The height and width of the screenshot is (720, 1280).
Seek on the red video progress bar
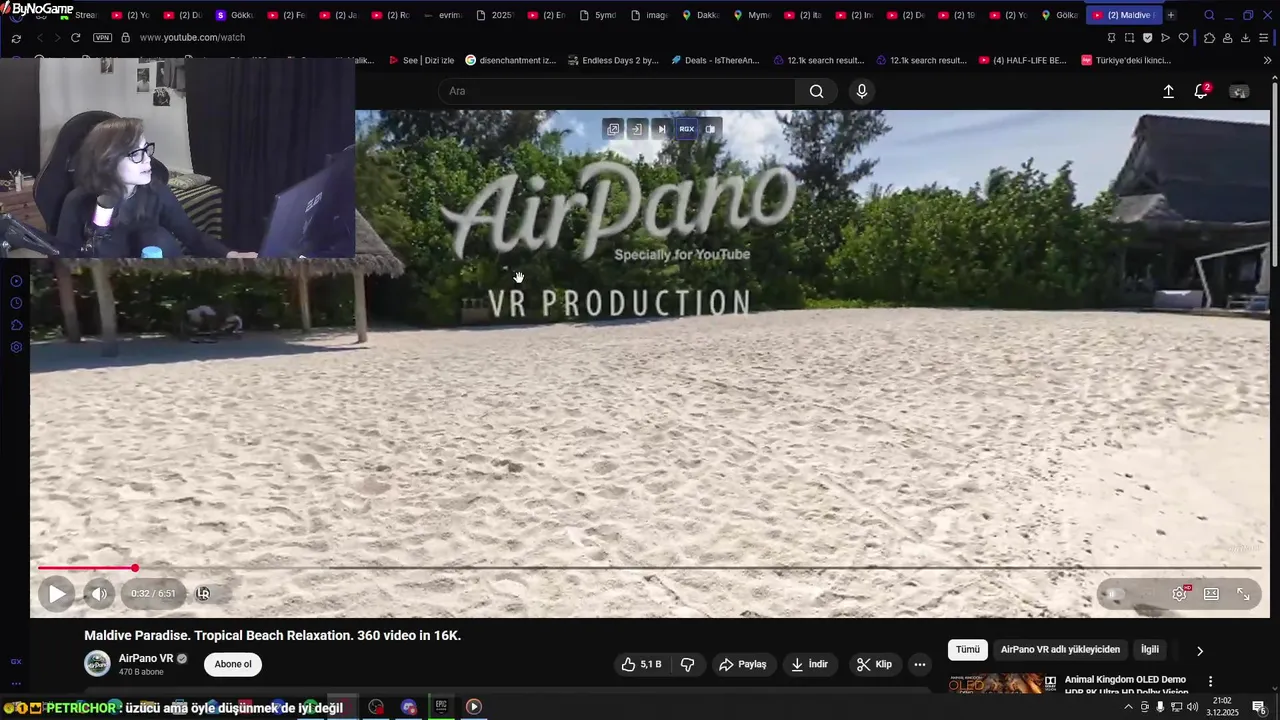click(648, 568)
